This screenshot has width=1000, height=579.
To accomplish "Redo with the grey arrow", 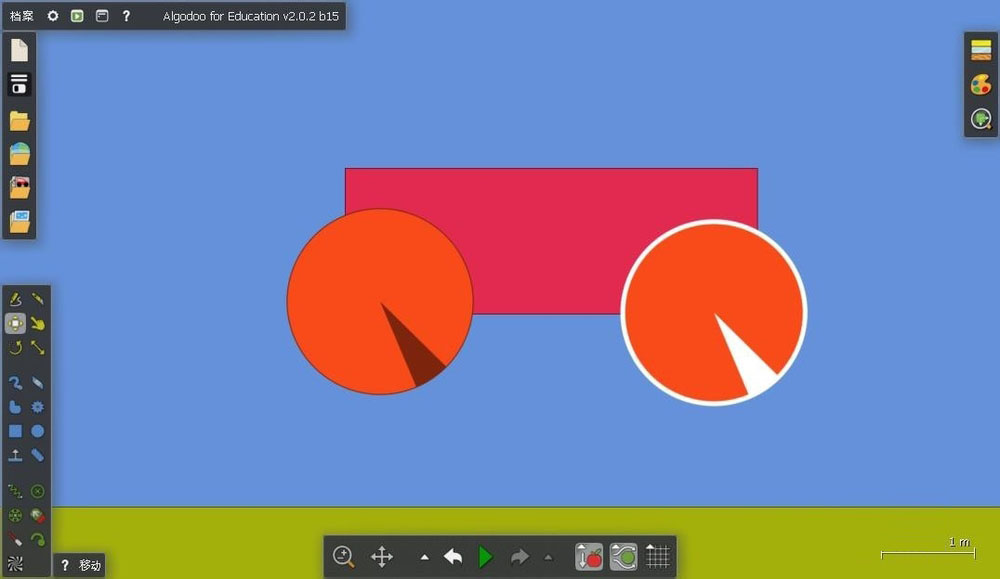I will point(520,557).
